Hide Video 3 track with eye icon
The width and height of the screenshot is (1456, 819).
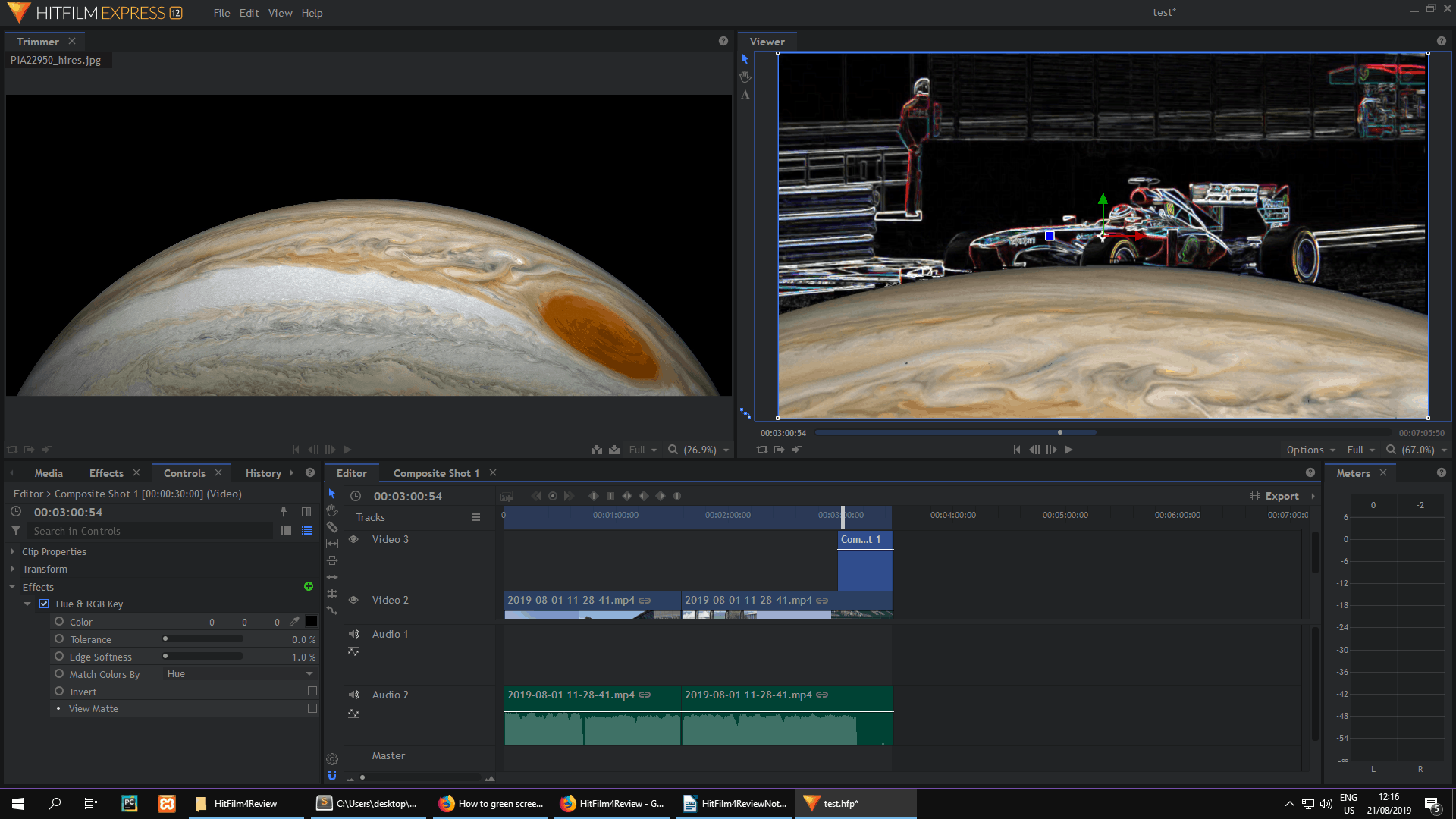(353, 539)
